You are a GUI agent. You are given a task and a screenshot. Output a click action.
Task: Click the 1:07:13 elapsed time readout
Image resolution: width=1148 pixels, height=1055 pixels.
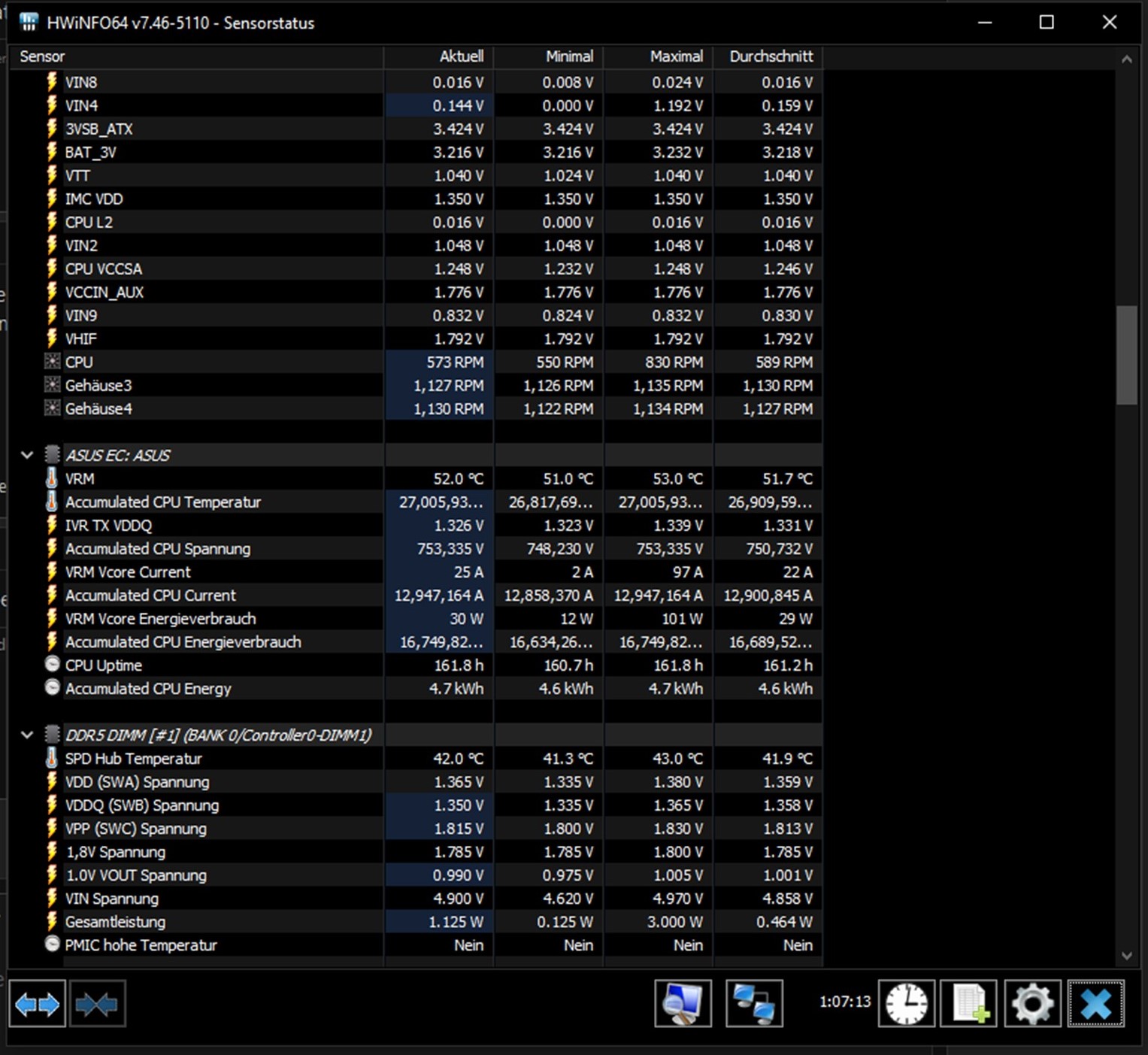845,1002
